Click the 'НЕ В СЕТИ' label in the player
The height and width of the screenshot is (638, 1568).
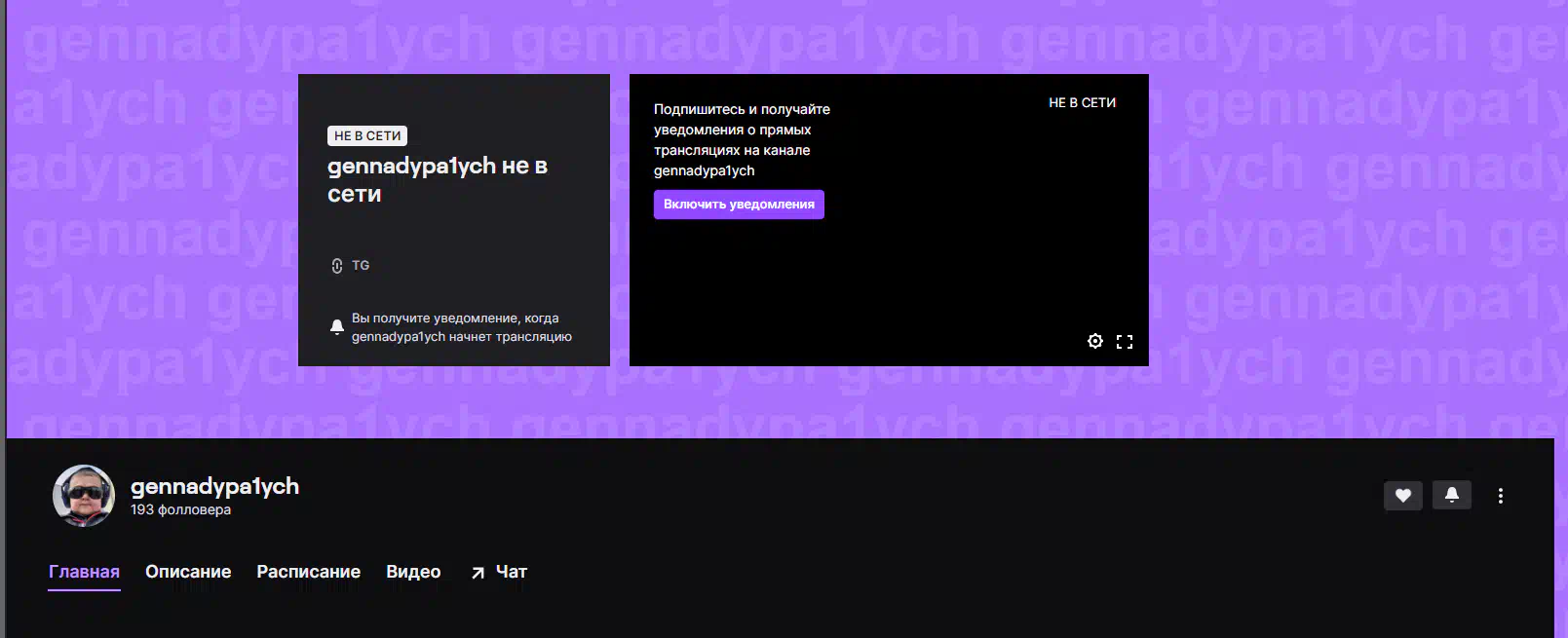pyautogui.click(x=1082, y=102)
